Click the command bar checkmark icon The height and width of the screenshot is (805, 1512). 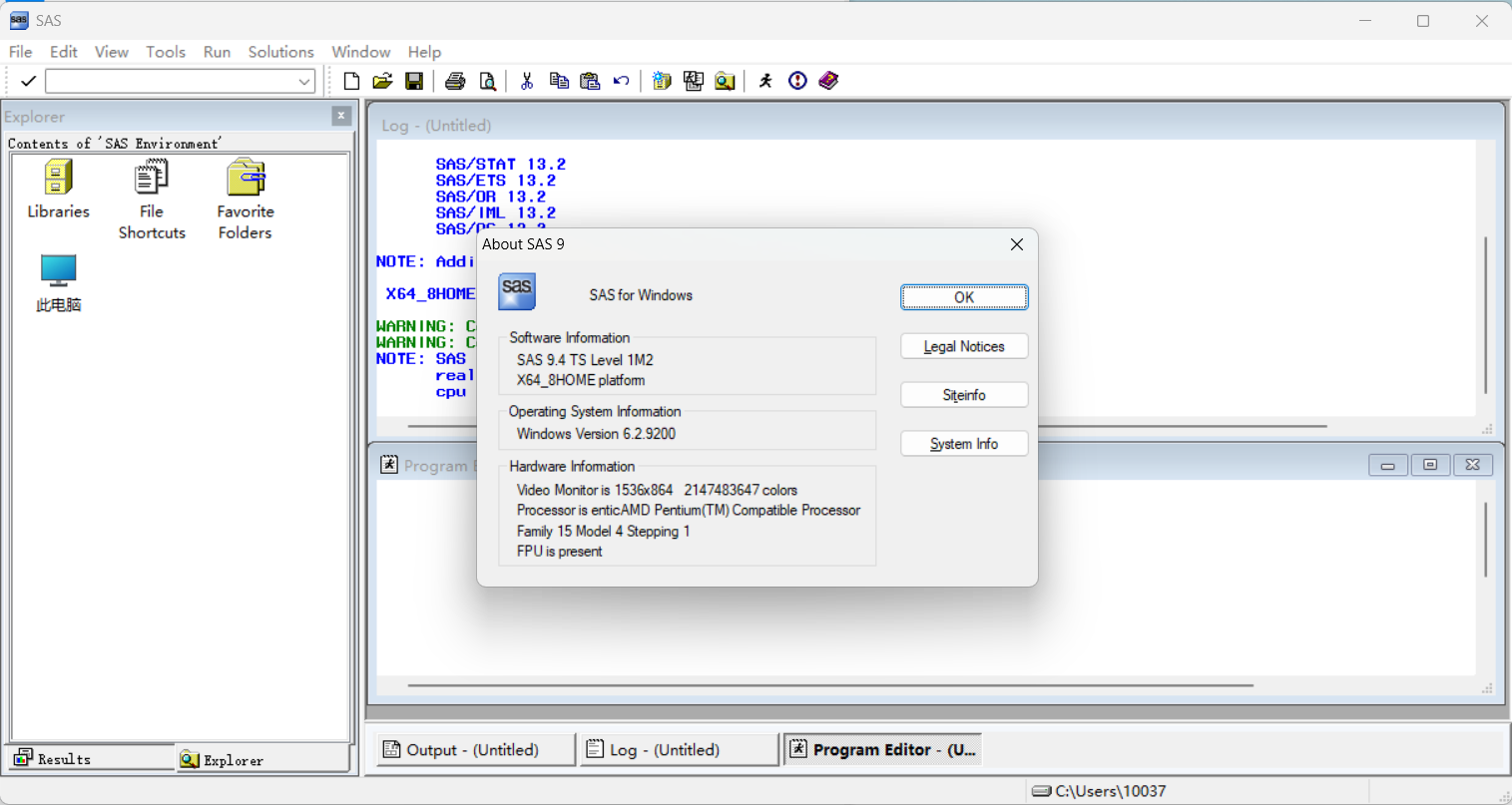click(x=28, y=81)
